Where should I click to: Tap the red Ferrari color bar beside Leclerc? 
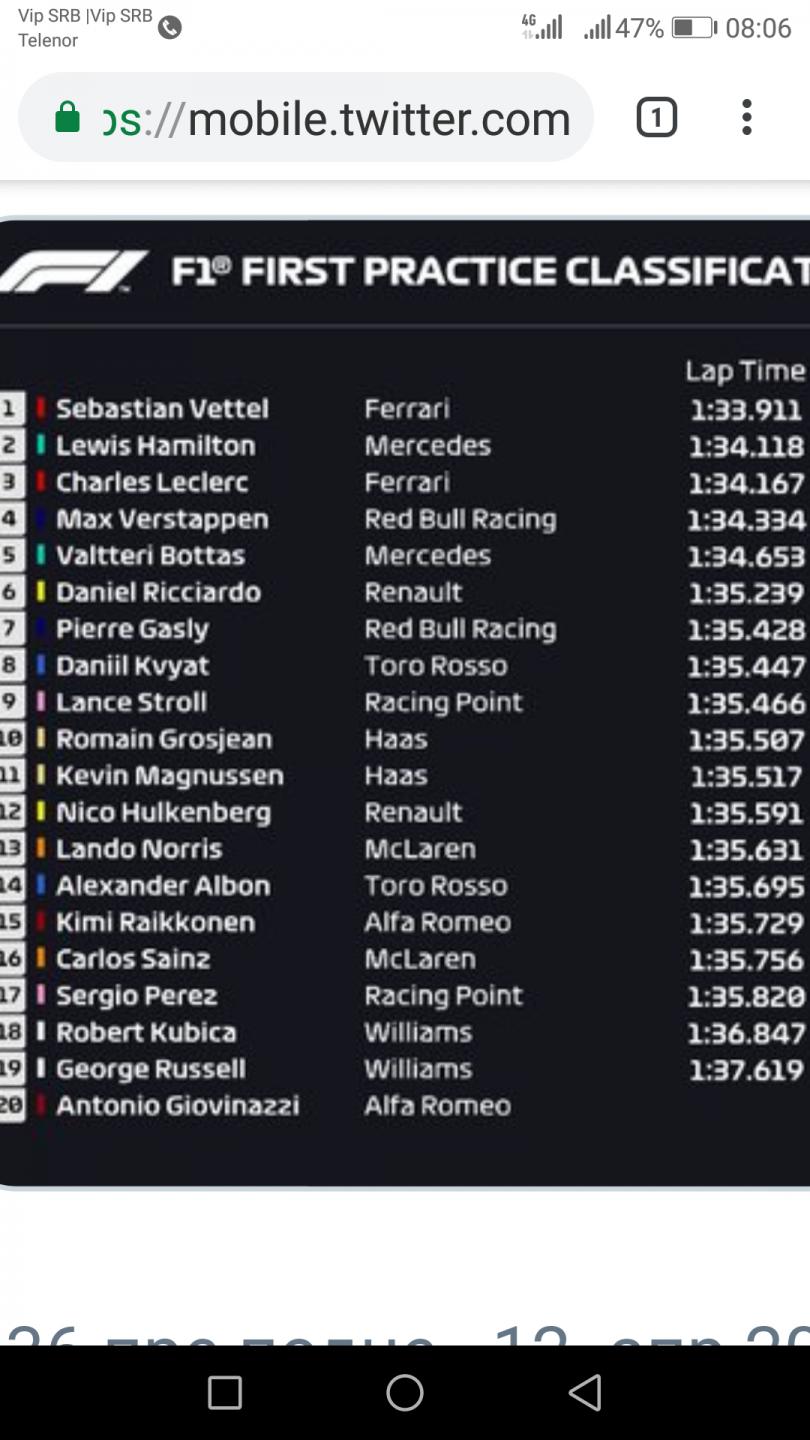pyautogui.click(x=41, y=482)
